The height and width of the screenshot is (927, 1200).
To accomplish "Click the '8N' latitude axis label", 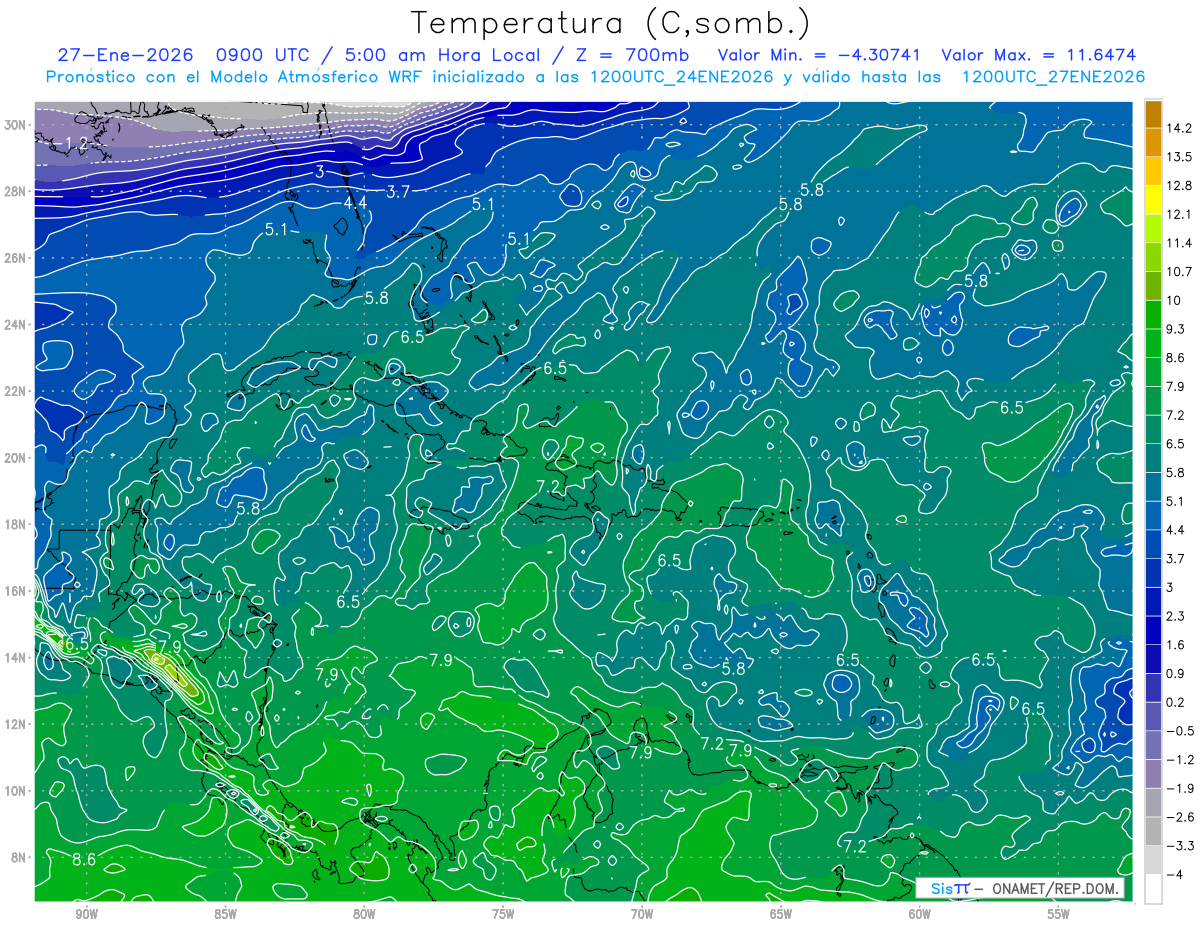I will tap(19, 858).
